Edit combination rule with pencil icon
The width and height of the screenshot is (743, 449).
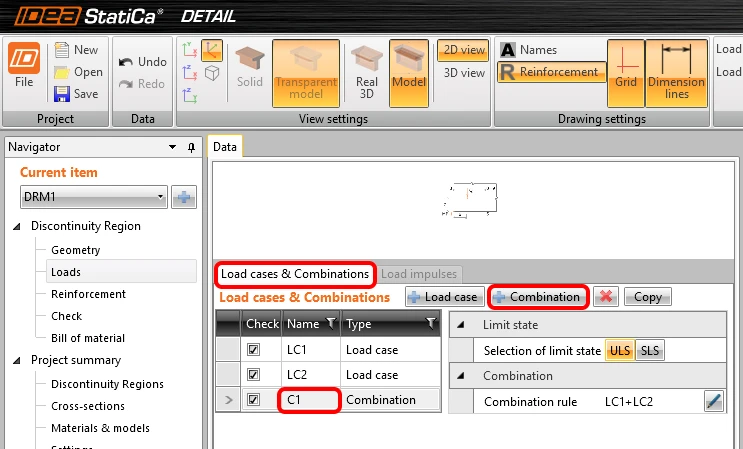714,401
